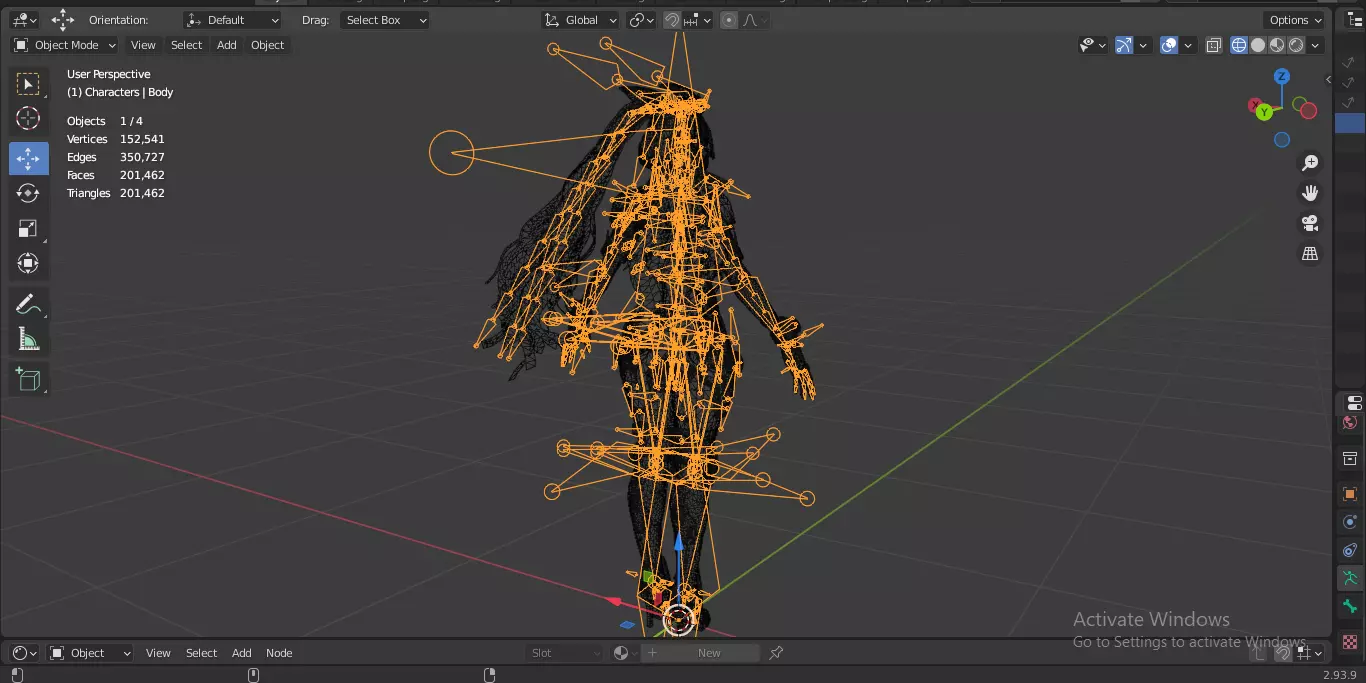Open the 3D viewport editor type dropdown
Image resolution: width=1366 pixels, height=683 pixels.
pos(24,20)
